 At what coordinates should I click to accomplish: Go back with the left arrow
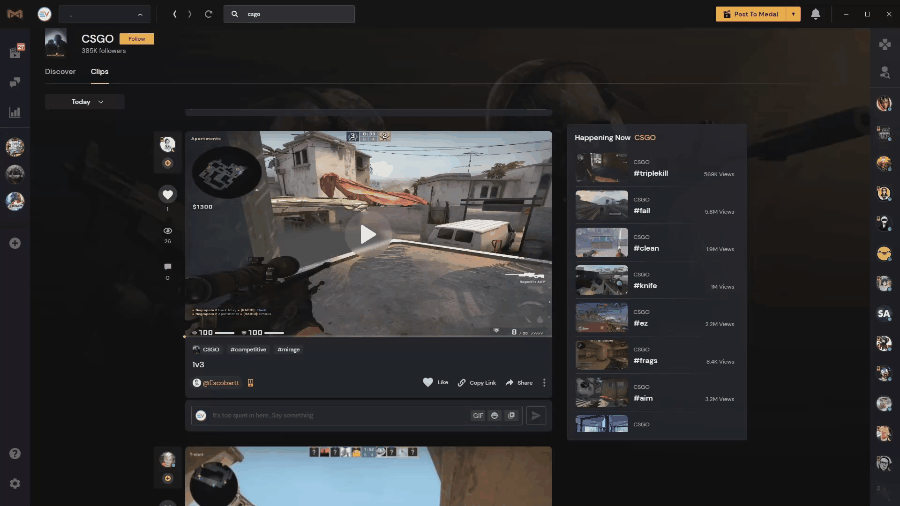174,14
